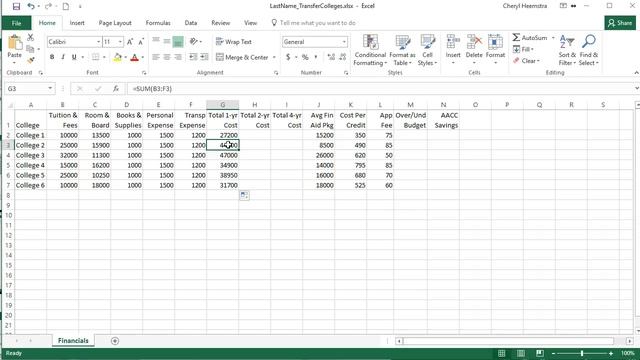The image size is (640, 360).
Task: Select the Financials sheet tab
Action: 73,340
